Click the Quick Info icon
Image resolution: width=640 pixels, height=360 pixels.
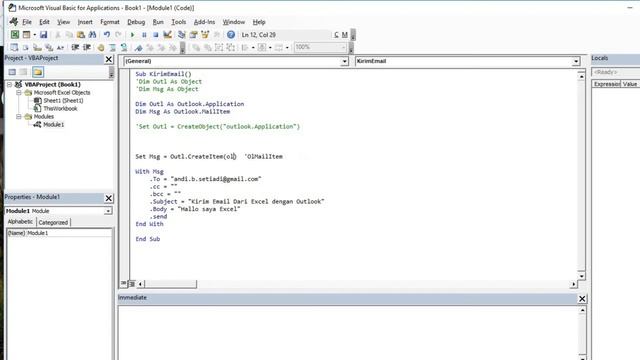click(x=37, y=47)
